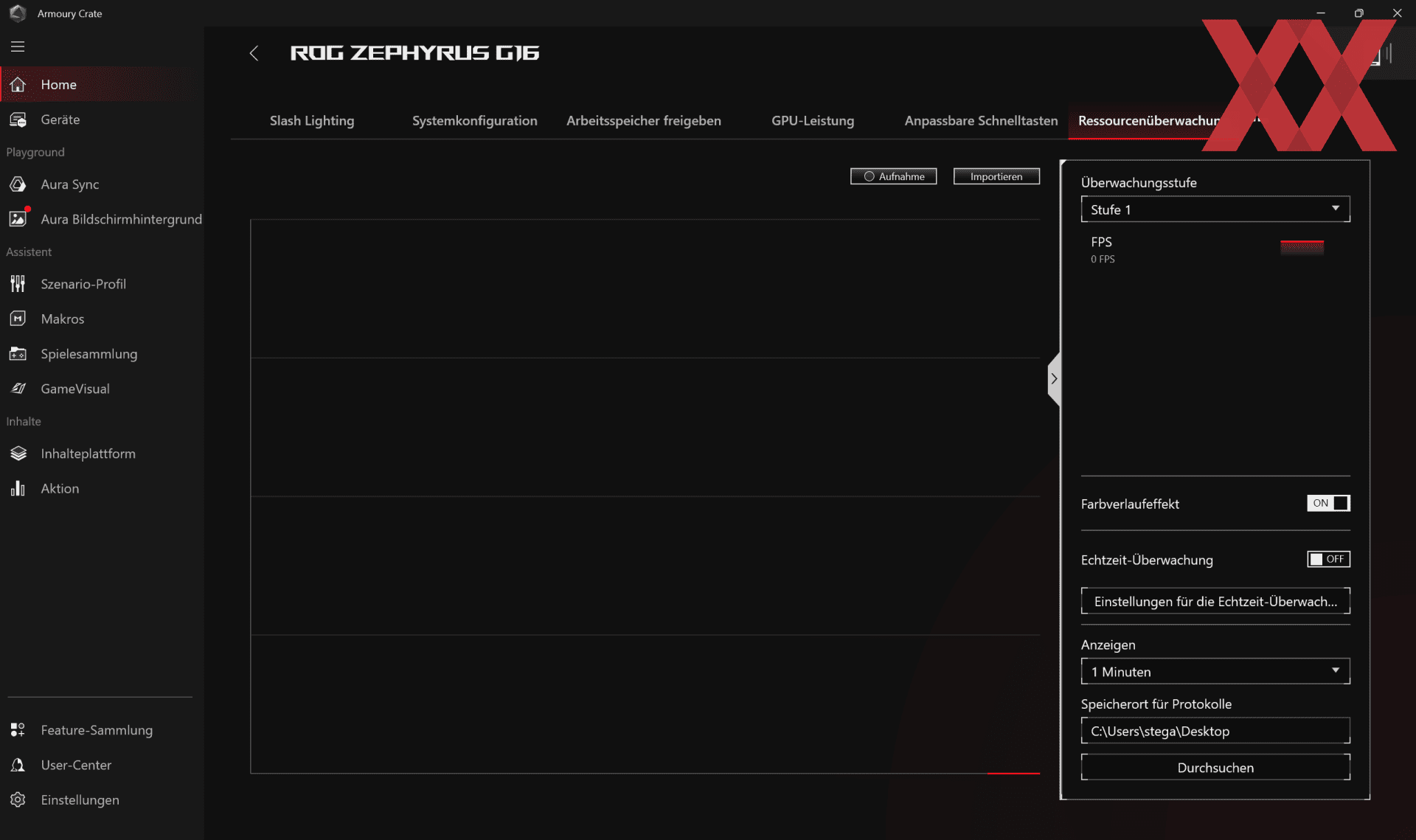
Task: Toggle Farbverlaufeffekt switch off
Action: click(1328, 503)
